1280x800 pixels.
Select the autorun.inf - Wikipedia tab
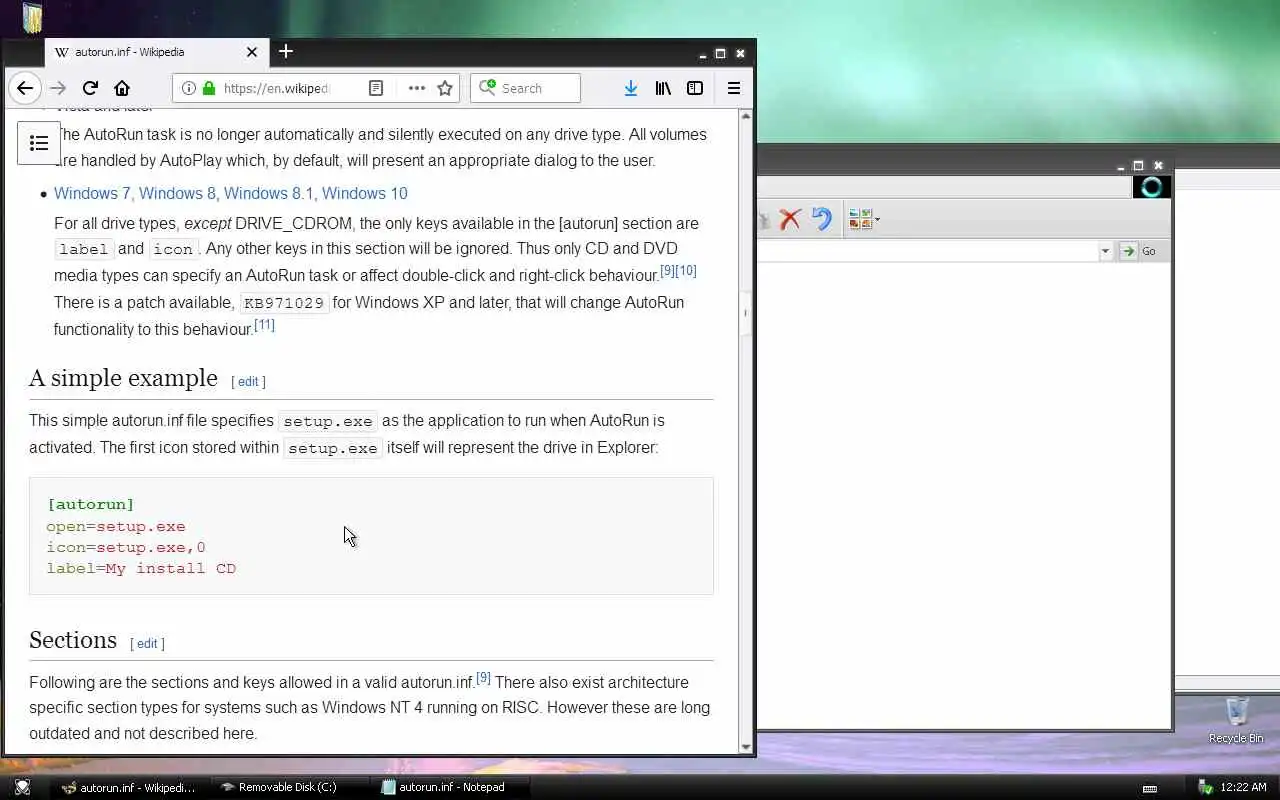click(157, 52)
